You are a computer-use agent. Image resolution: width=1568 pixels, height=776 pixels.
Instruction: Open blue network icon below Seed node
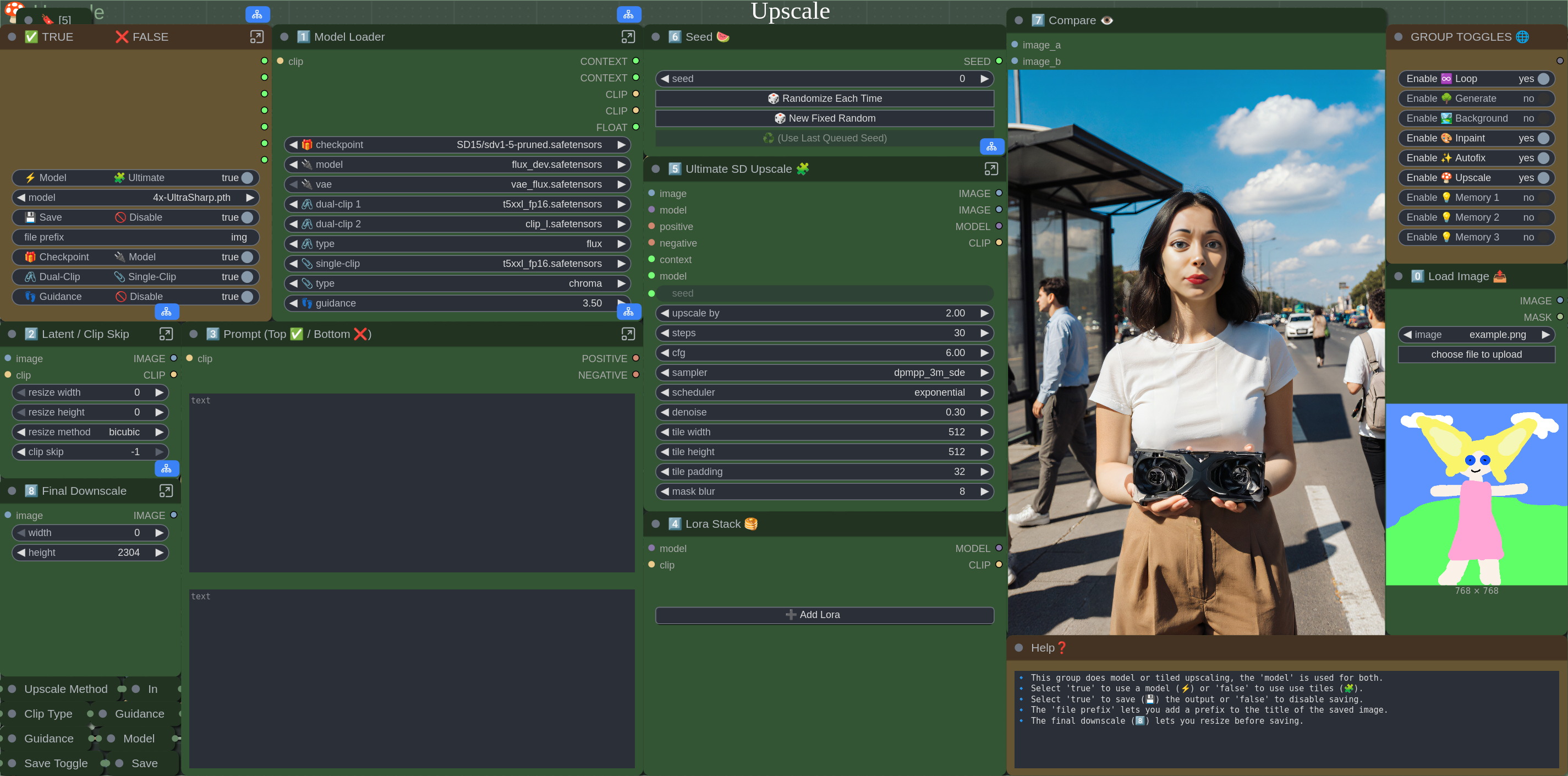coord(991,147)
